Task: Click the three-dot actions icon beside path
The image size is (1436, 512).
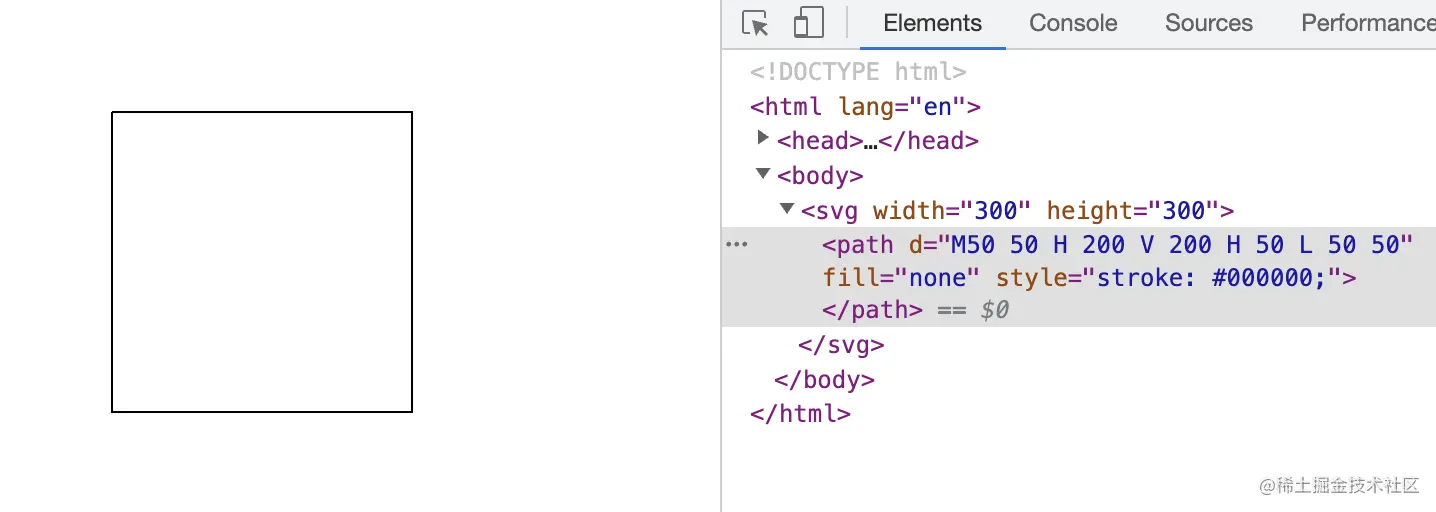Action: point(737,244)
